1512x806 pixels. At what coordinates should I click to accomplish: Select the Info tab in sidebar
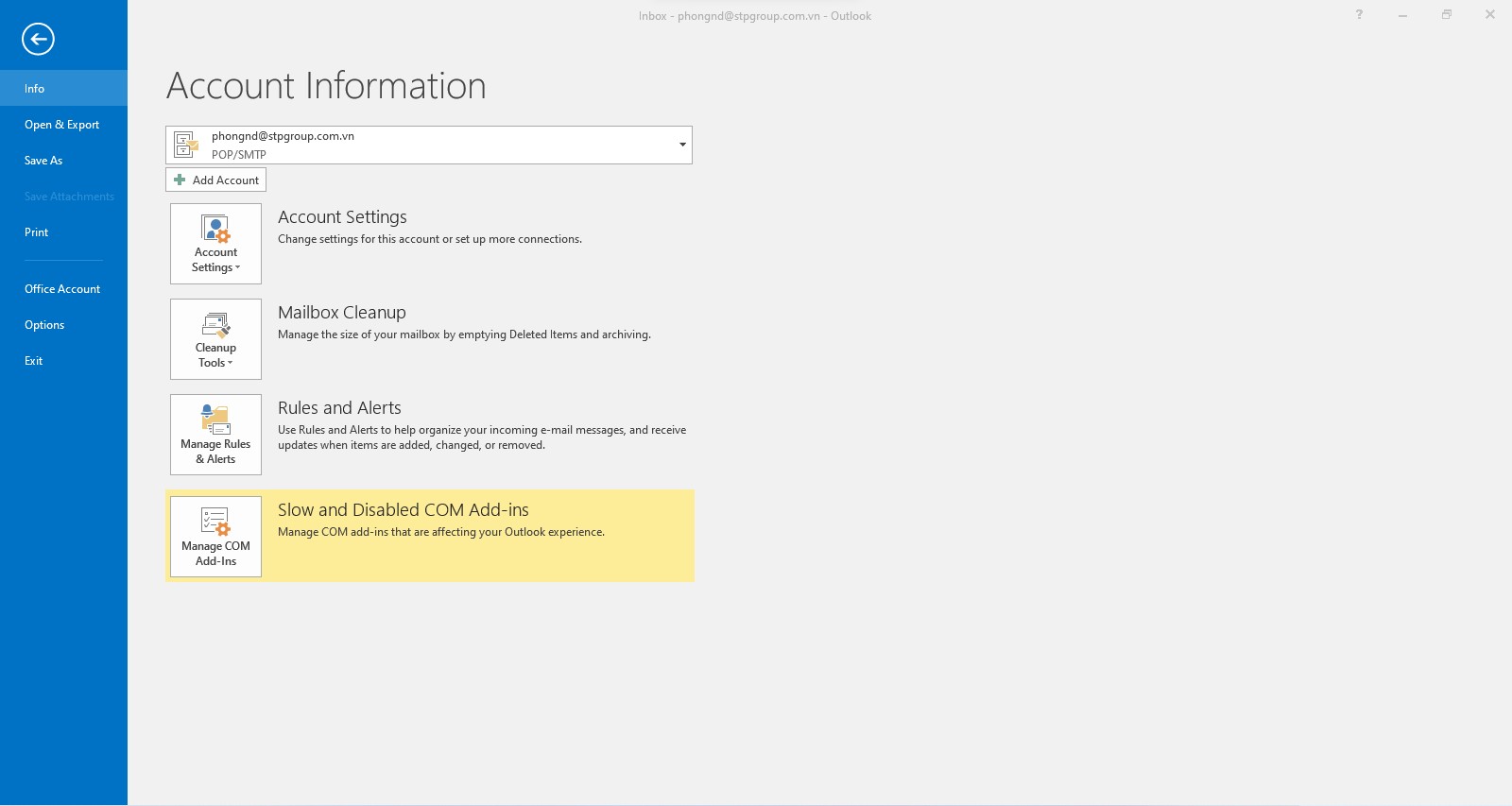point(35,89)
